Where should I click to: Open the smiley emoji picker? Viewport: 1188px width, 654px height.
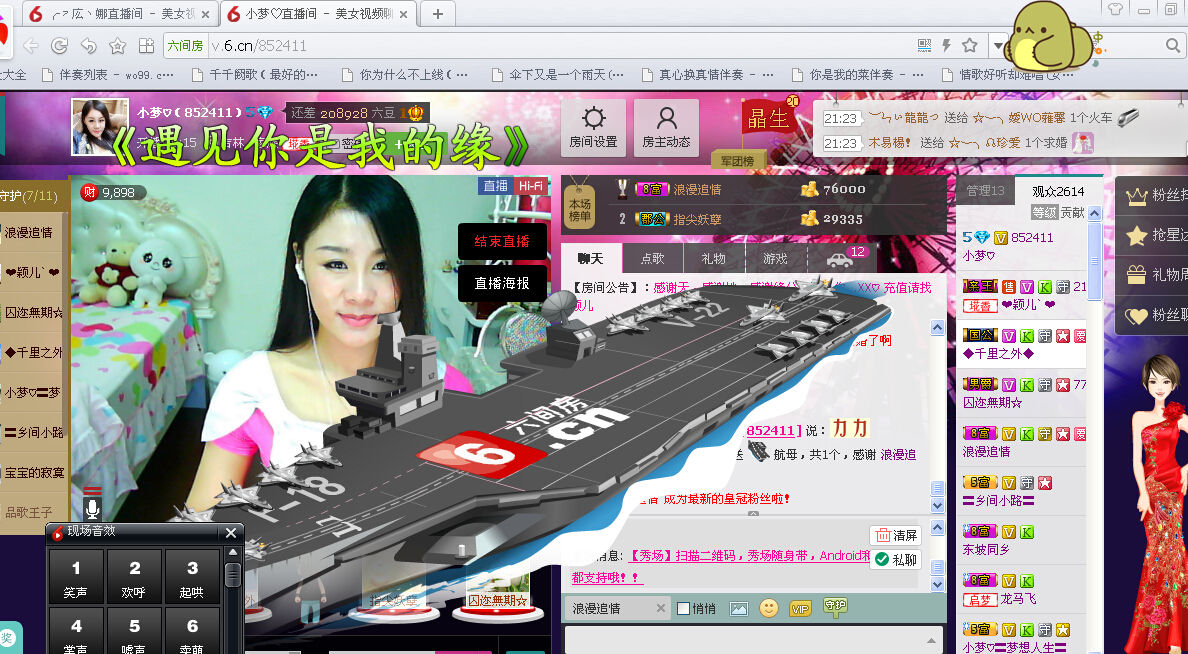(x=769, y=608)
